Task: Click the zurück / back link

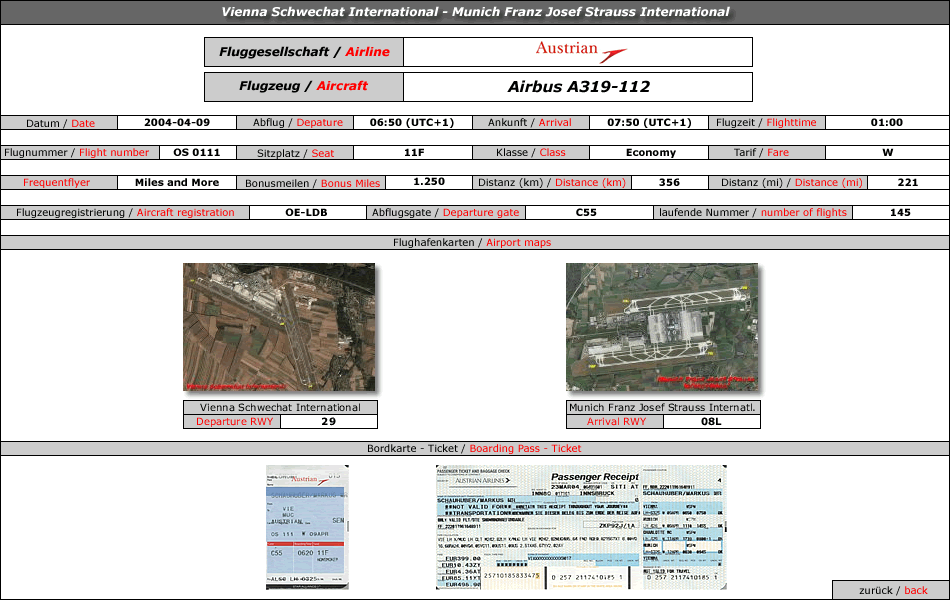Action: click(893, 590)
